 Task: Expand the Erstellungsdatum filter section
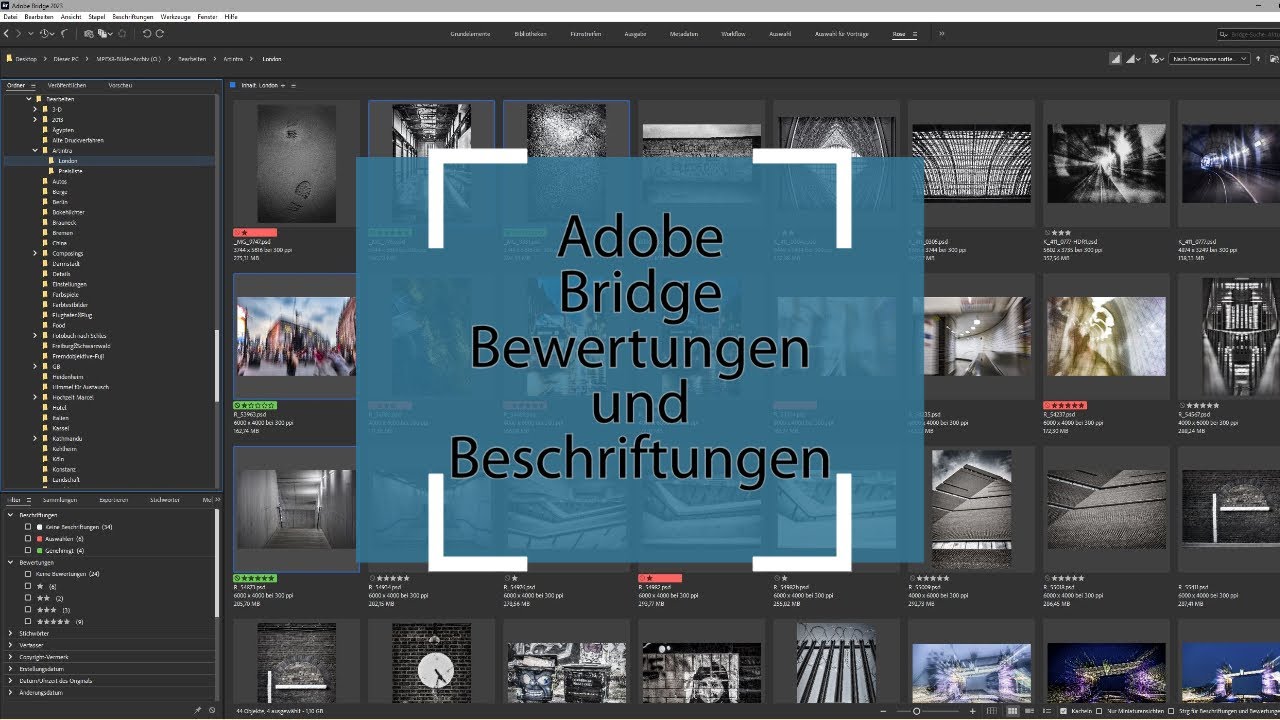tap(10, 668)
